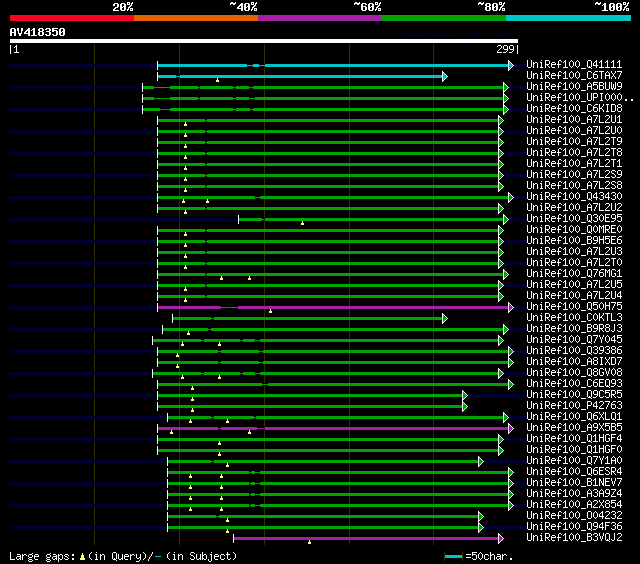Image resolution: width=640 pixels, height=564 pixels.
Task: Select the UniRef100_A7L2T0 label
Action: tap(574, 263)
